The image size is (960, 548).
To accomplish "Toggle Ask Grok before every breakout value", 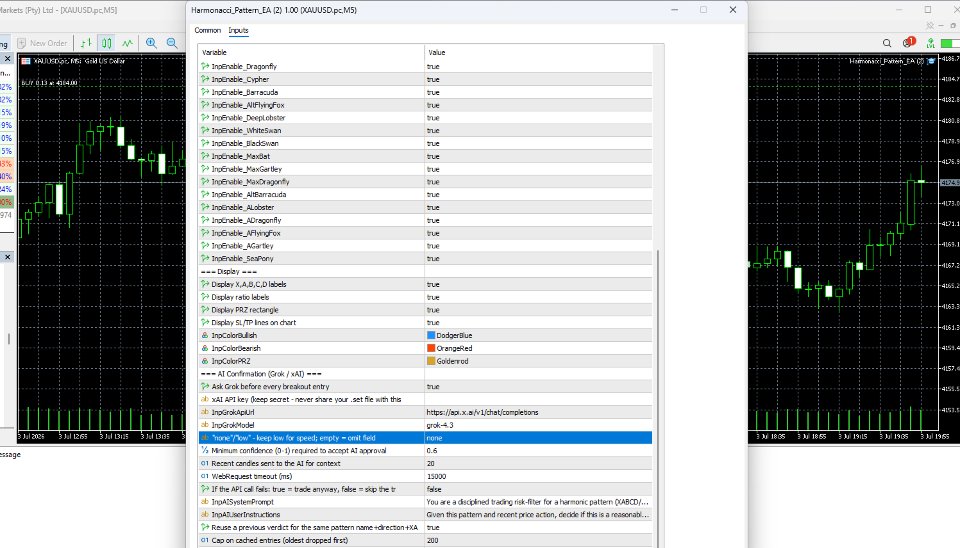I will point(538,386).
